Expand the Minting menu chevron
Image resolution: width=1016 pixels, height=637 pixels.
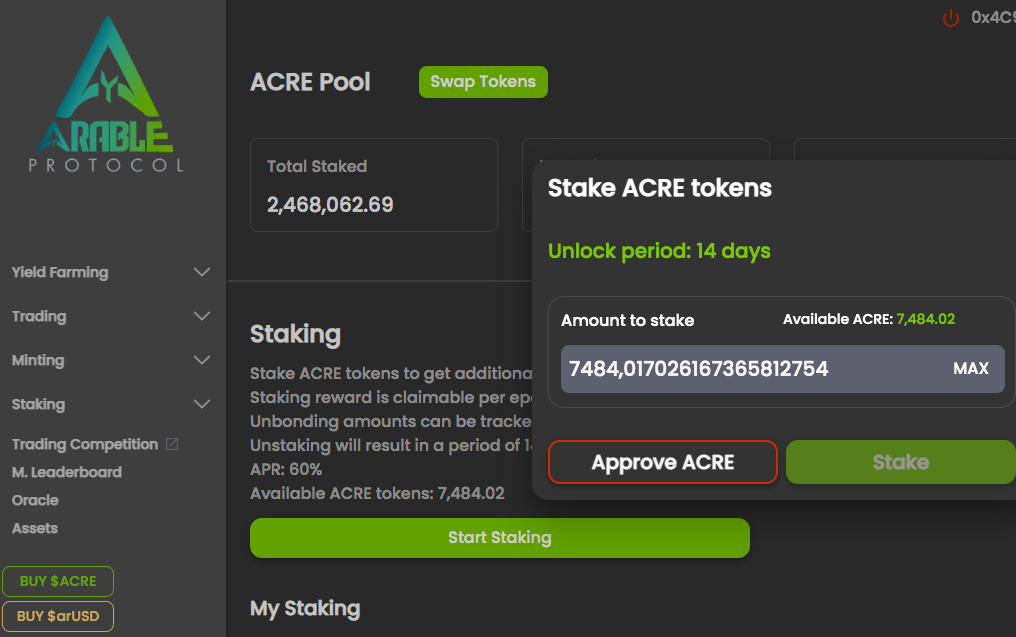tap(202, 360)
